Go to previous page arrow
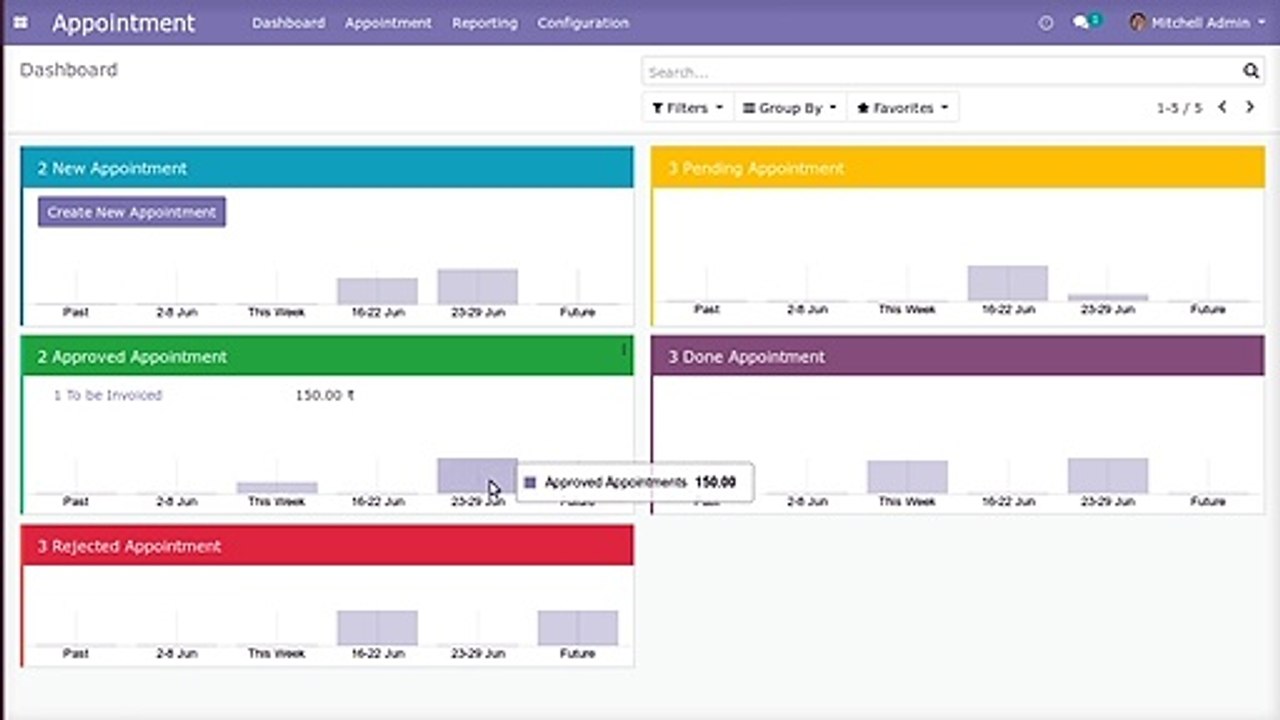This screenshot has height=720, width=1280. pos(1222,107)
